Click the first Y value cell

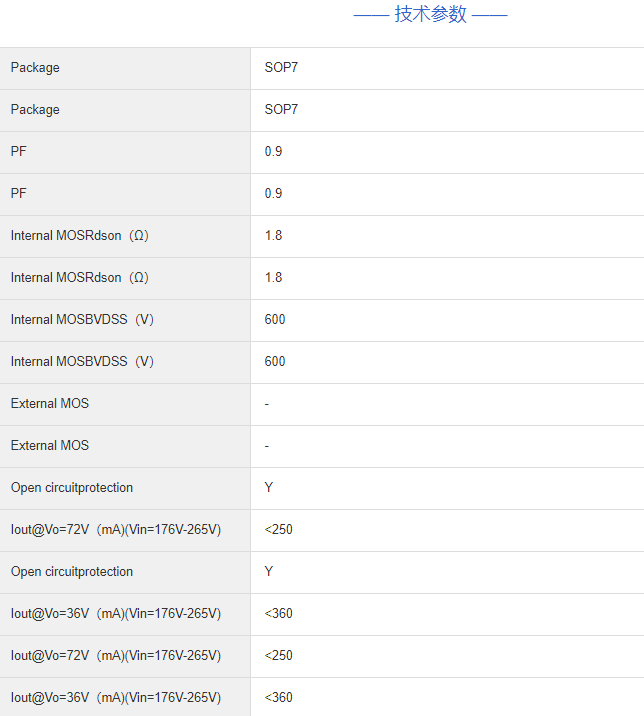[x=269, y=488]
